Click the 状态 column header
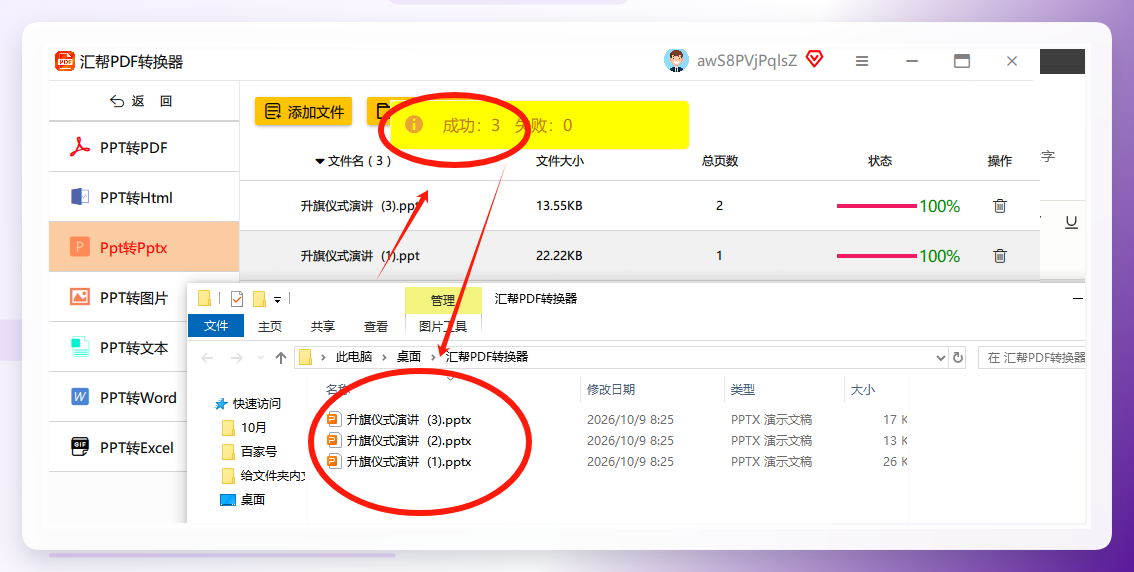Viewport: 1134px width, 572px height. pos(880,161)
